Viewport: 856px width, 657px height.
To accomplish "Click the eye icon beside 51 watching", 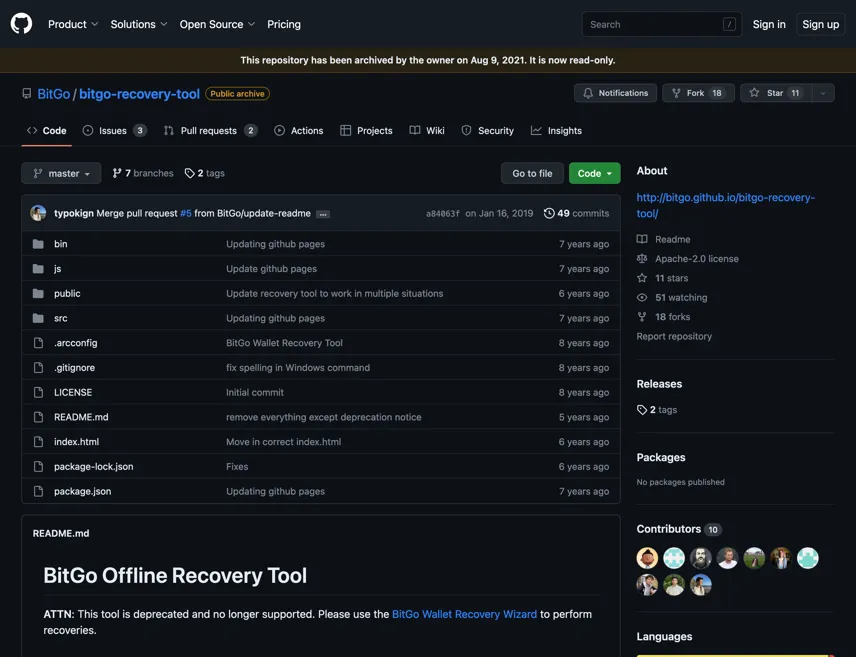I will tap(642, 297).
